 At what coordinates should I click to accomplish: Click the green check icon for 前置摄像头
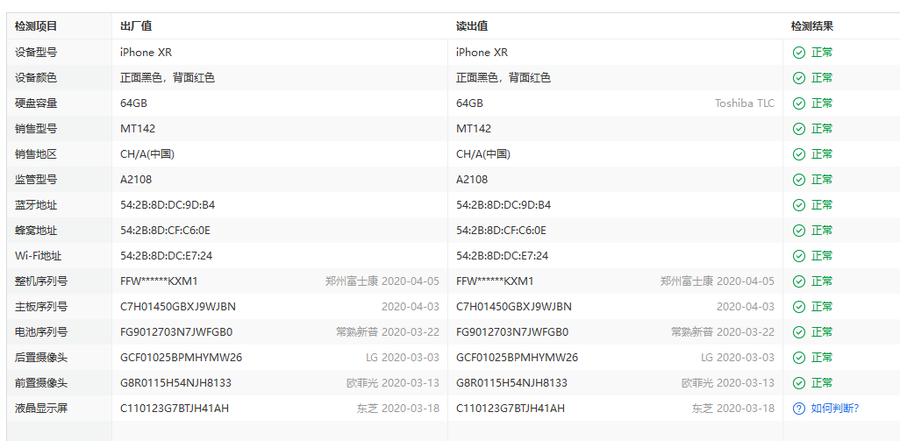[799, 383]
